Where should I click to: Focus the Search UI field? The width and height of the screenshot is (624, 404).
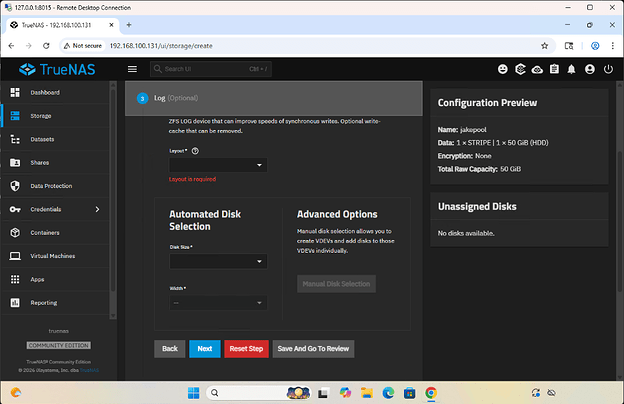point(211,69)
